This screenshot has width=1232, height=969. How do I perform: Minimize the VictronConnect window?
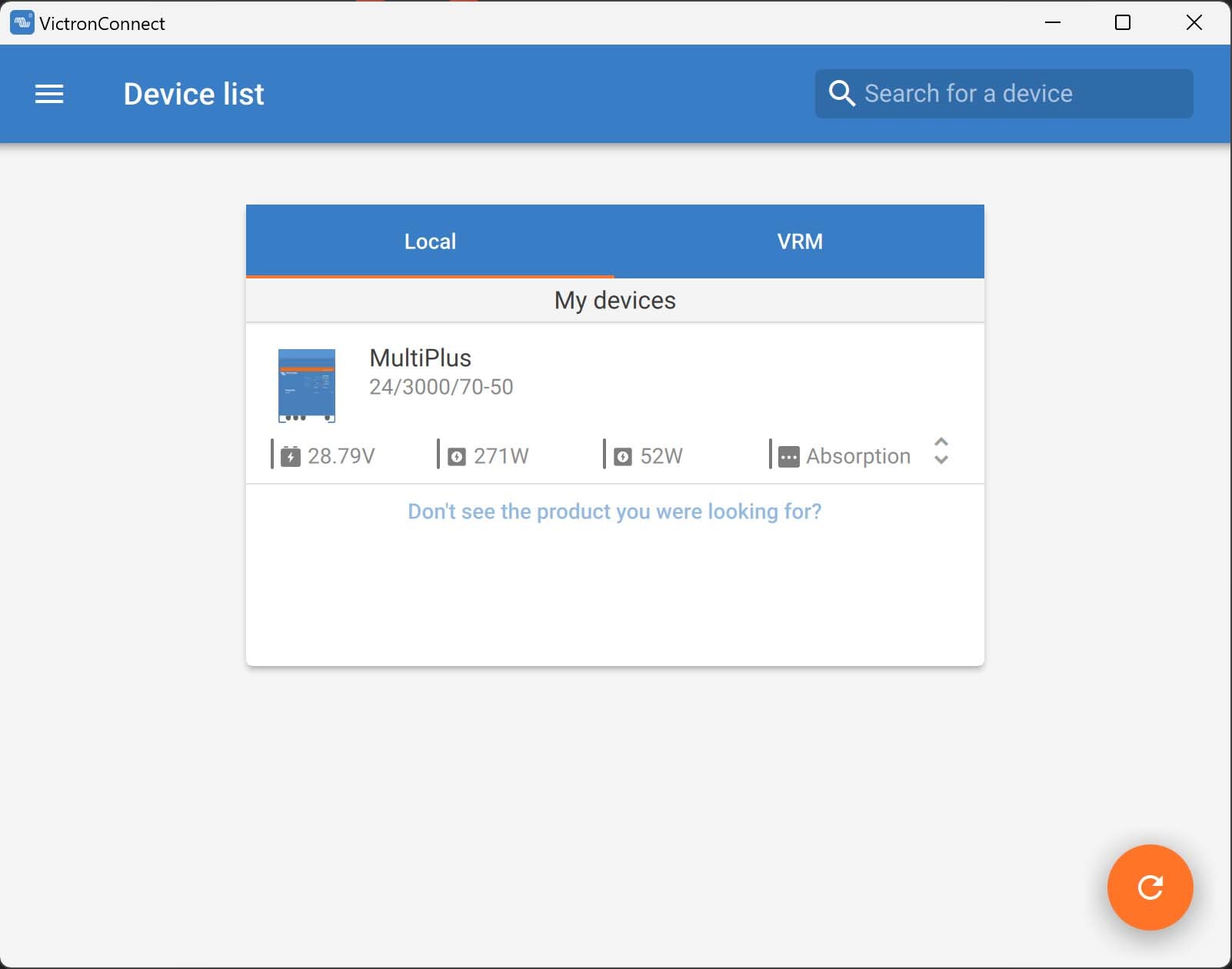[1053, 23]
